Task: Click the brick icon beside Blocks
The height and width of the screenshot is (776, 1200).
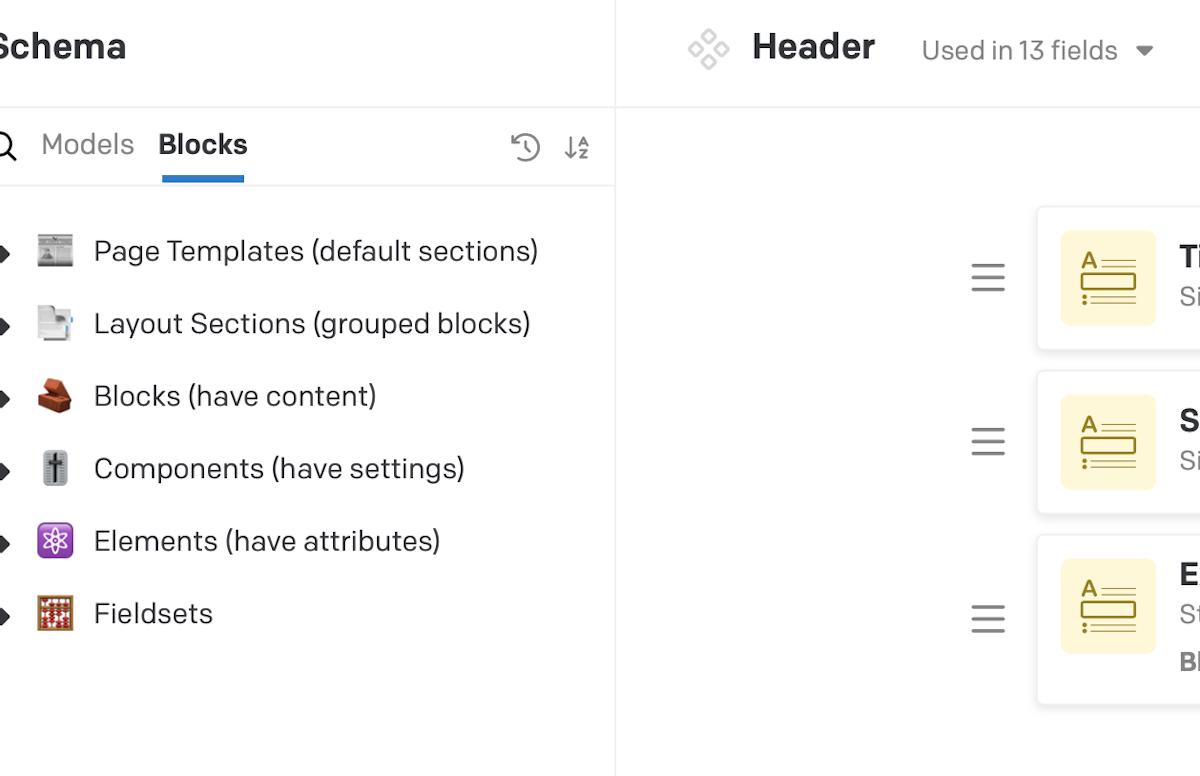Action: (x=55, y=396)
